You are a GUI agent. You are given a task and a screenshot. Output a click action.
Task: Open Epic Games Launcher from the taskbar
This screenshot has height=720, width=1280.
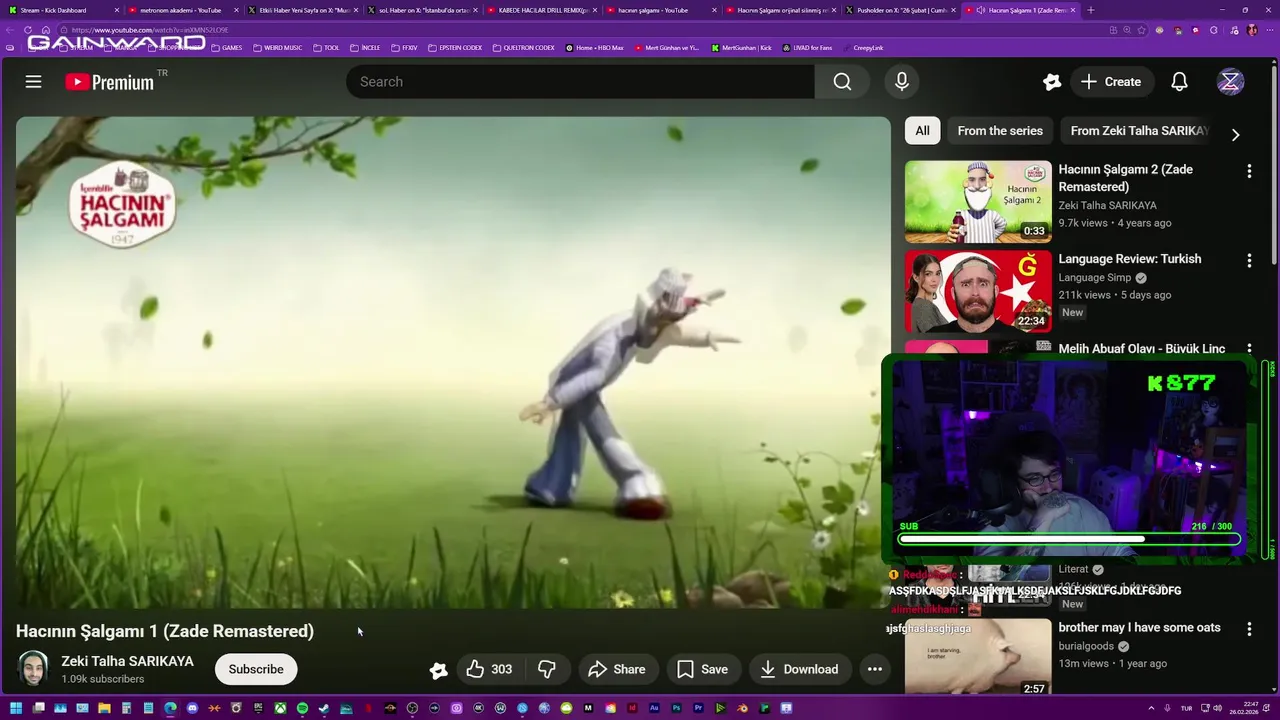coord(258,708)
